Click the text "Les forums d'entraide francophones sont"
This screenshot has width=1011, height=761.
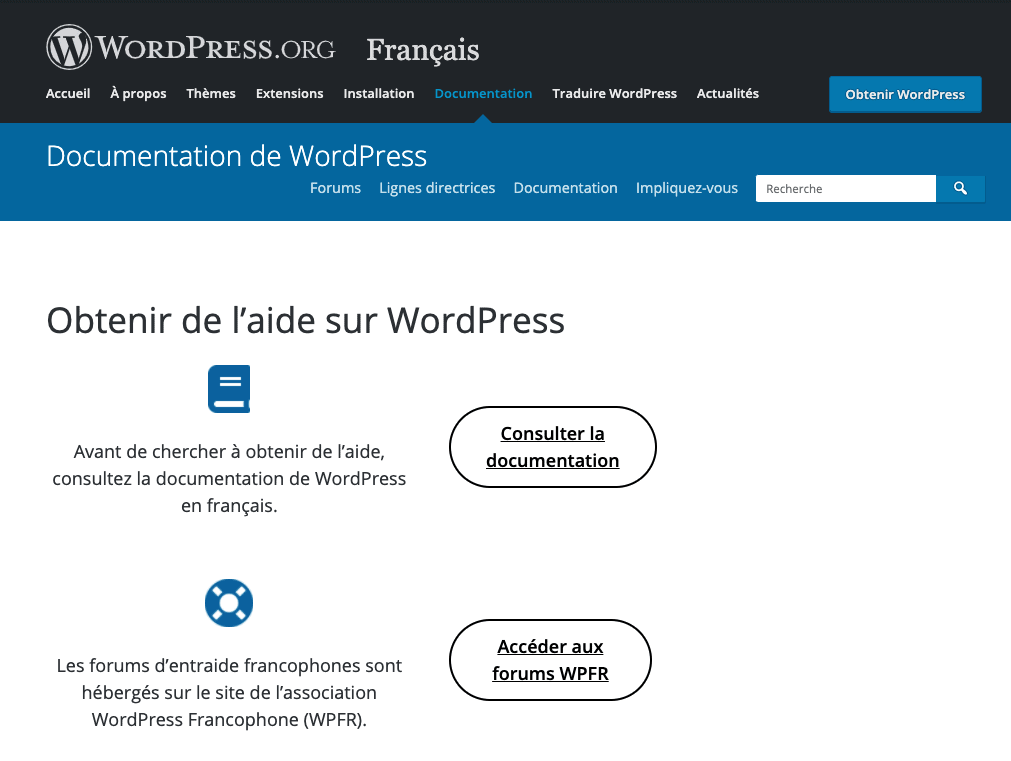click(229, 665)
